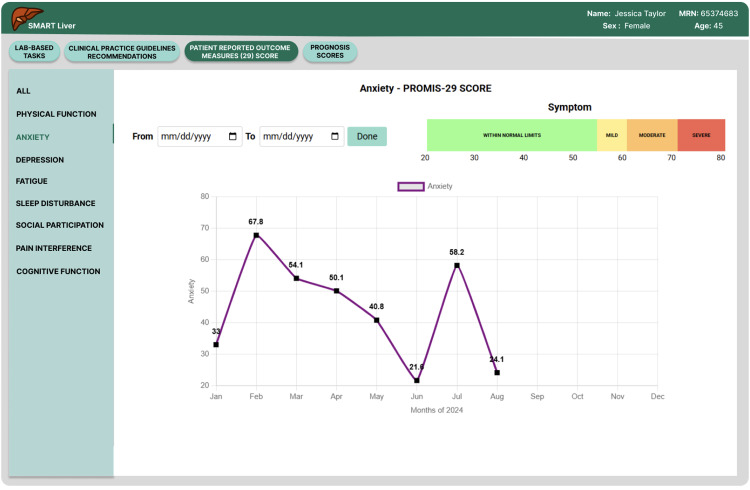
Task: Open the To date calendar picker icon
Action: pyautogui.click(x=335, y=136)
